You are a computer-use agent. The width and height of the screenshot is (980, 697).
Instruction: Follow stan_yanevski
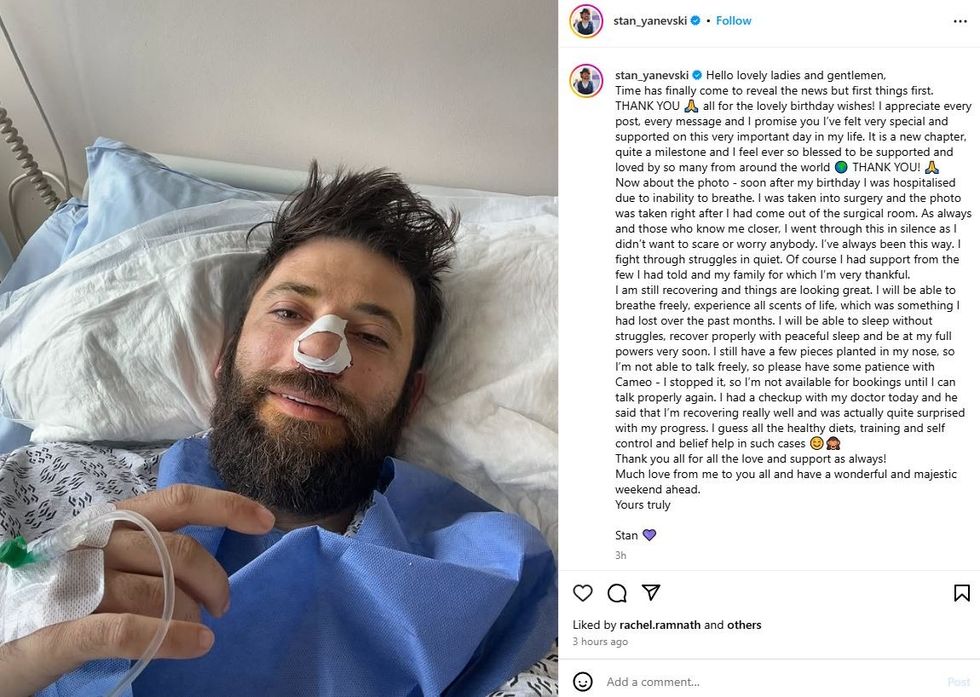coord(733,21)
